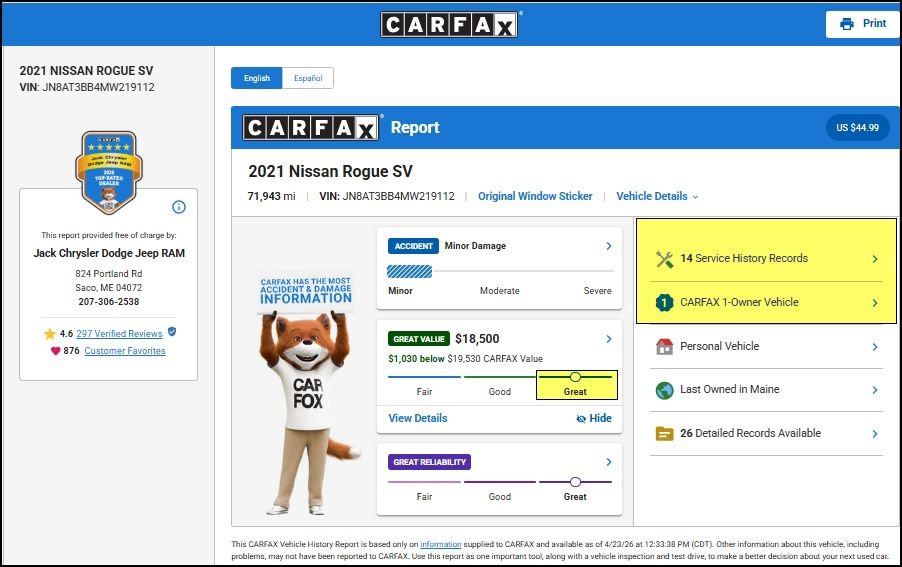The width and height of the screenshot is (902, 567).
Task: Click the 26 Detailed Records Available text
Action: (x=750, y=434)
